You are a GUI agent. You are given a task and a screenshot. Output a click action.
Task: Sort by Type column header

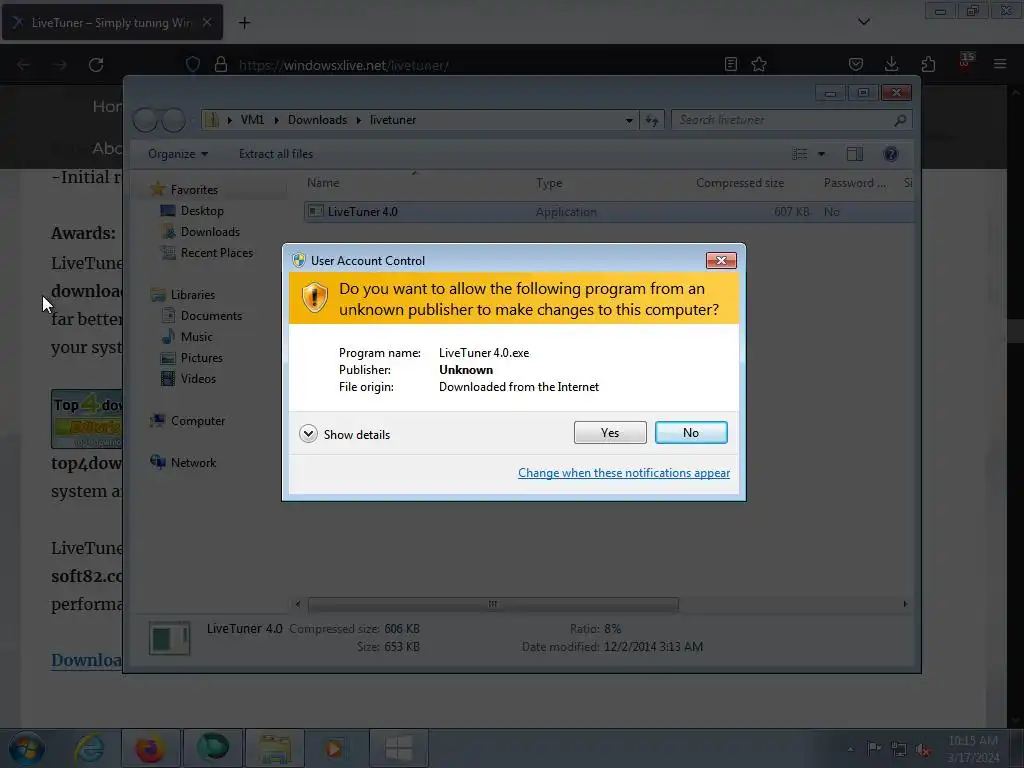tap(549, 183)
